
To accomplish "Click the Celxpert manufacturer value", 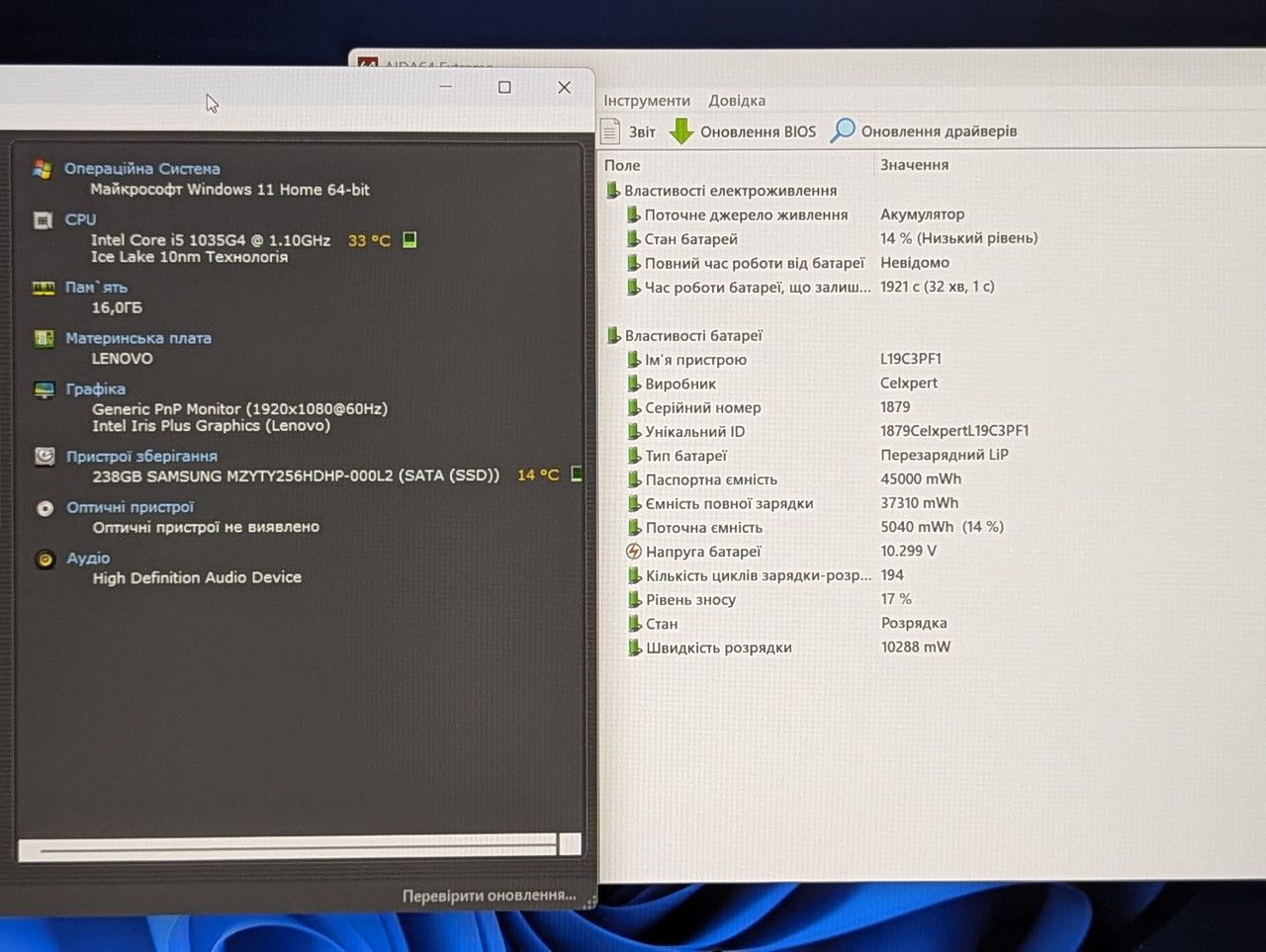I will 909,383.
